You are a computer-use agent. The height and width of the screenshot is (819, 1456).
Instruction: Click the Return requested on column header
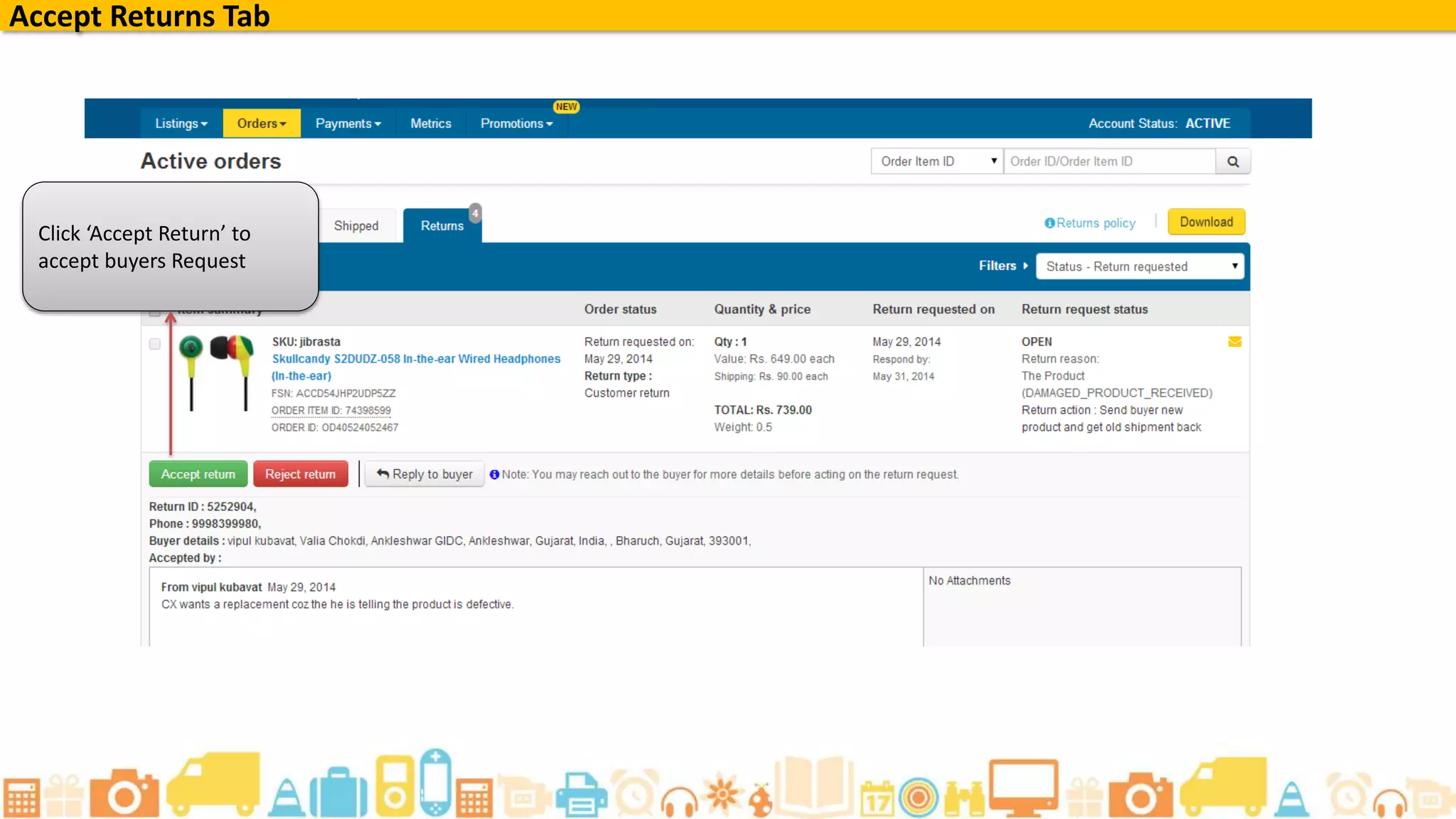click(x=933, y=309)
